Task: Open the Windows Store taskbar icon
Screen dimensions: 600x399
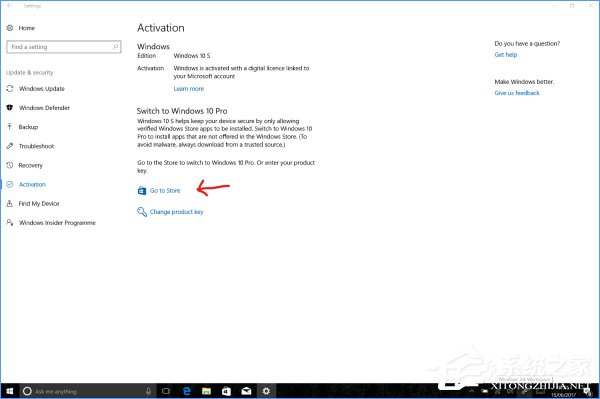Action: pos(226,391)
